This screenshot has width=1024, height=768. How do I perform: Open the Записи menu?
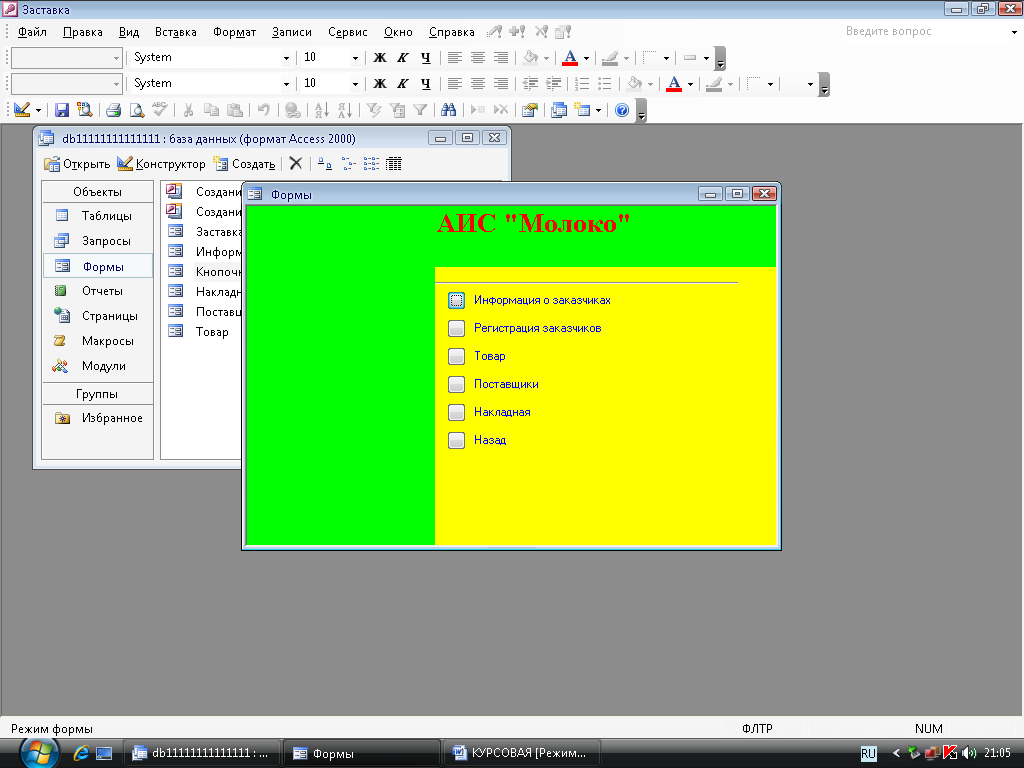pyautogui.click(x=292, y=31)
